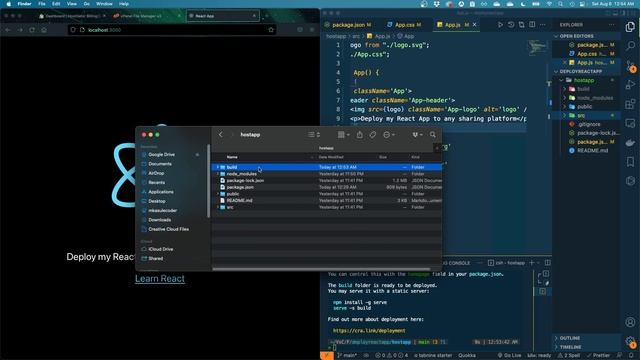Click the localhost:3000 address bar
The width and height of the screenshot is (640, 360).
pyautogui.click(x=171, y=30)
